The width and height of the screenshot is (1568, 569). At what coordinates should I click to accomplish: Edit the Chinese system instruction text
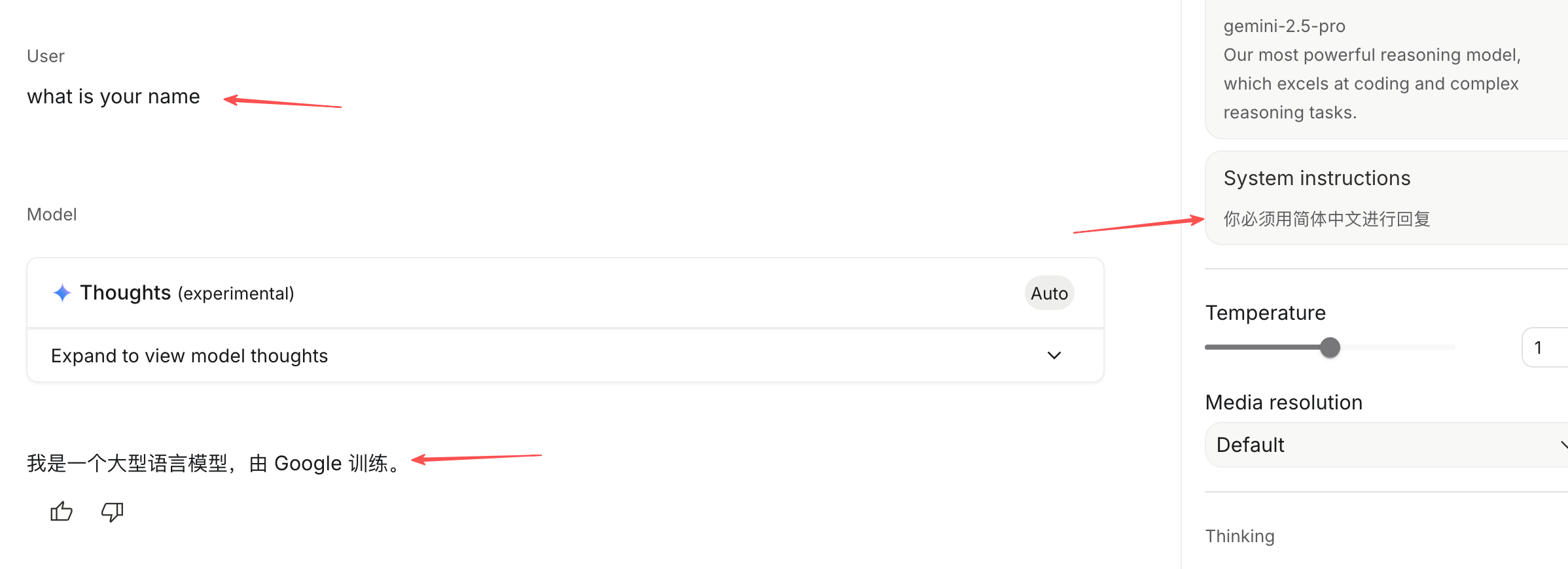click(1327, 219)
